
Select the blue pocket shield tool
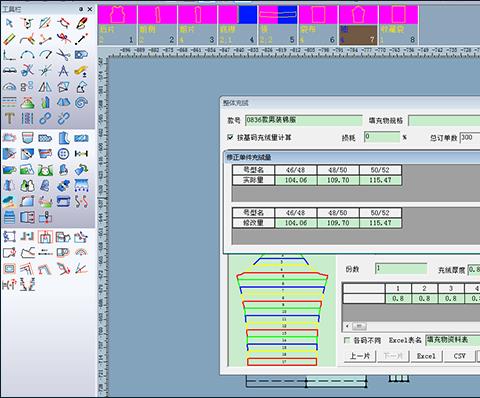tap(27, 138)
